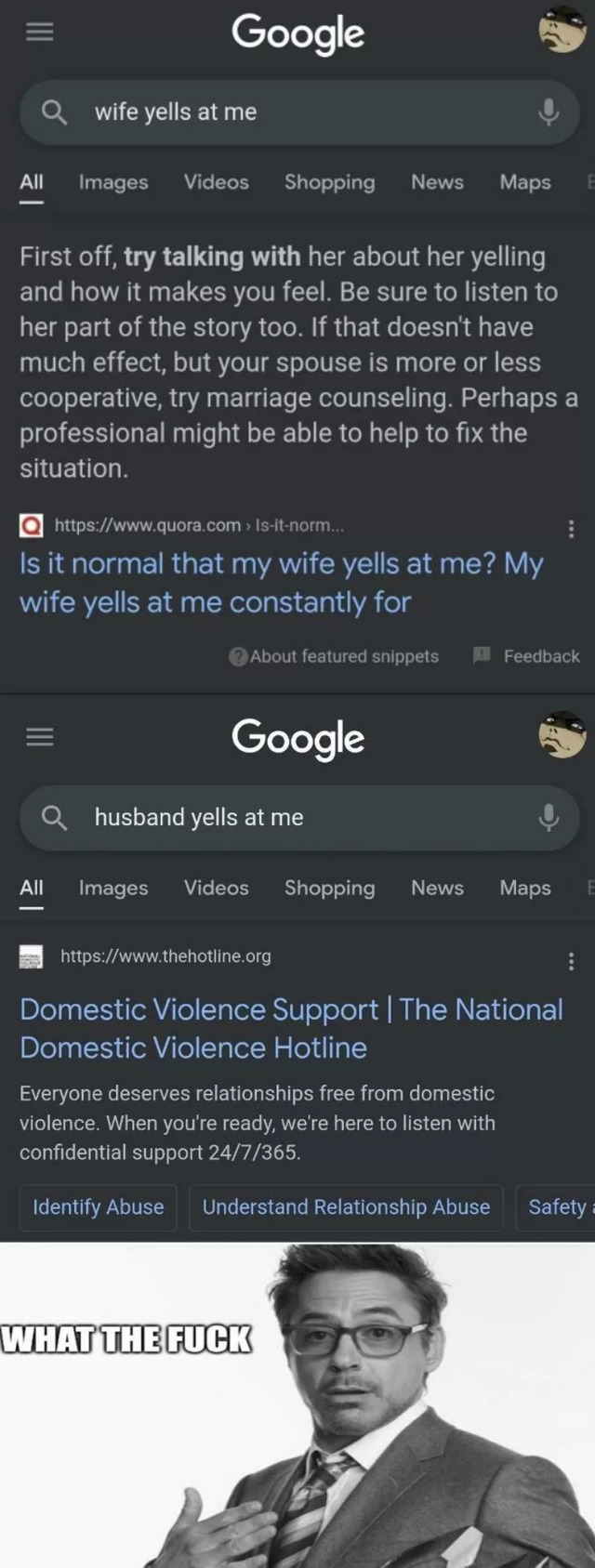
Task: Focus the 'wife yells at me' search field
Action: pos(299,112)
